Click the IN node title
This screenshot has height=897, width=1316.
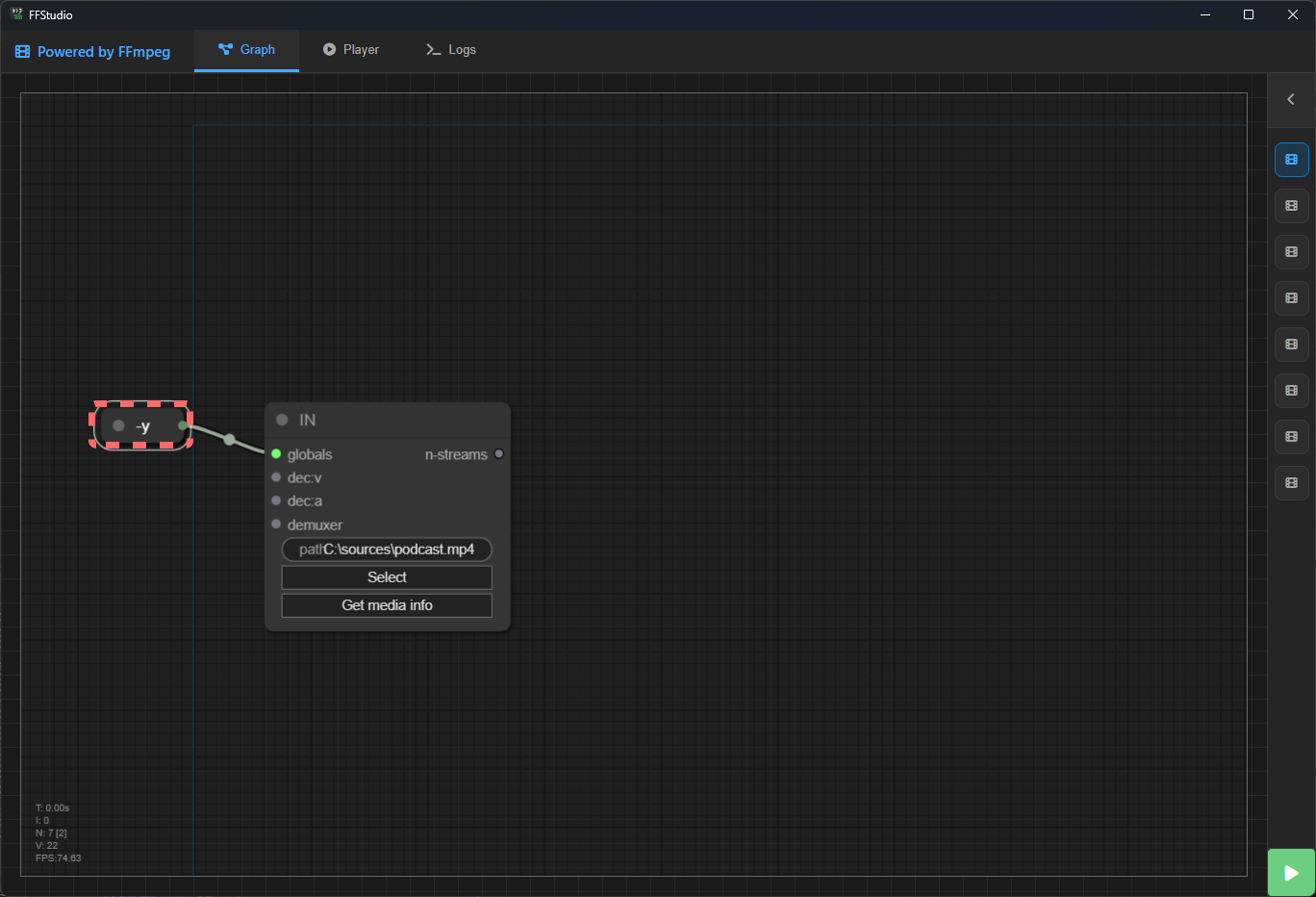tap(307, 421)
